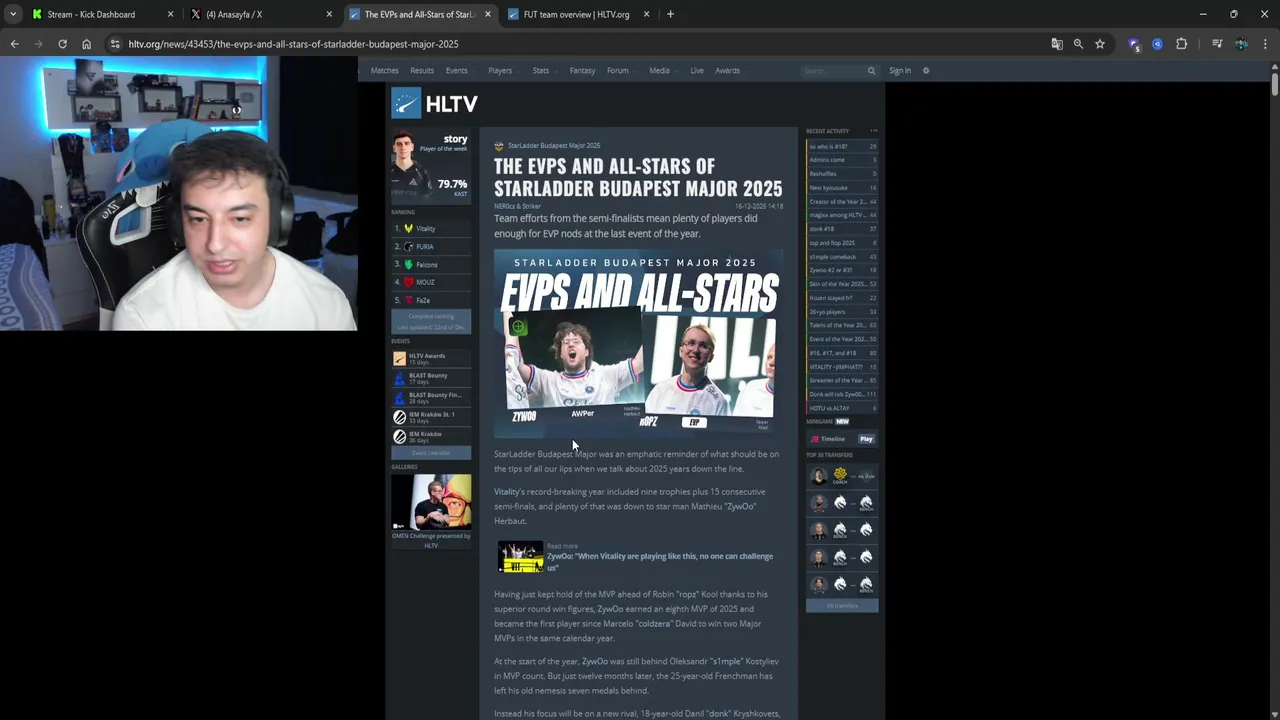Click the address bar URL field

pos(580,44)
